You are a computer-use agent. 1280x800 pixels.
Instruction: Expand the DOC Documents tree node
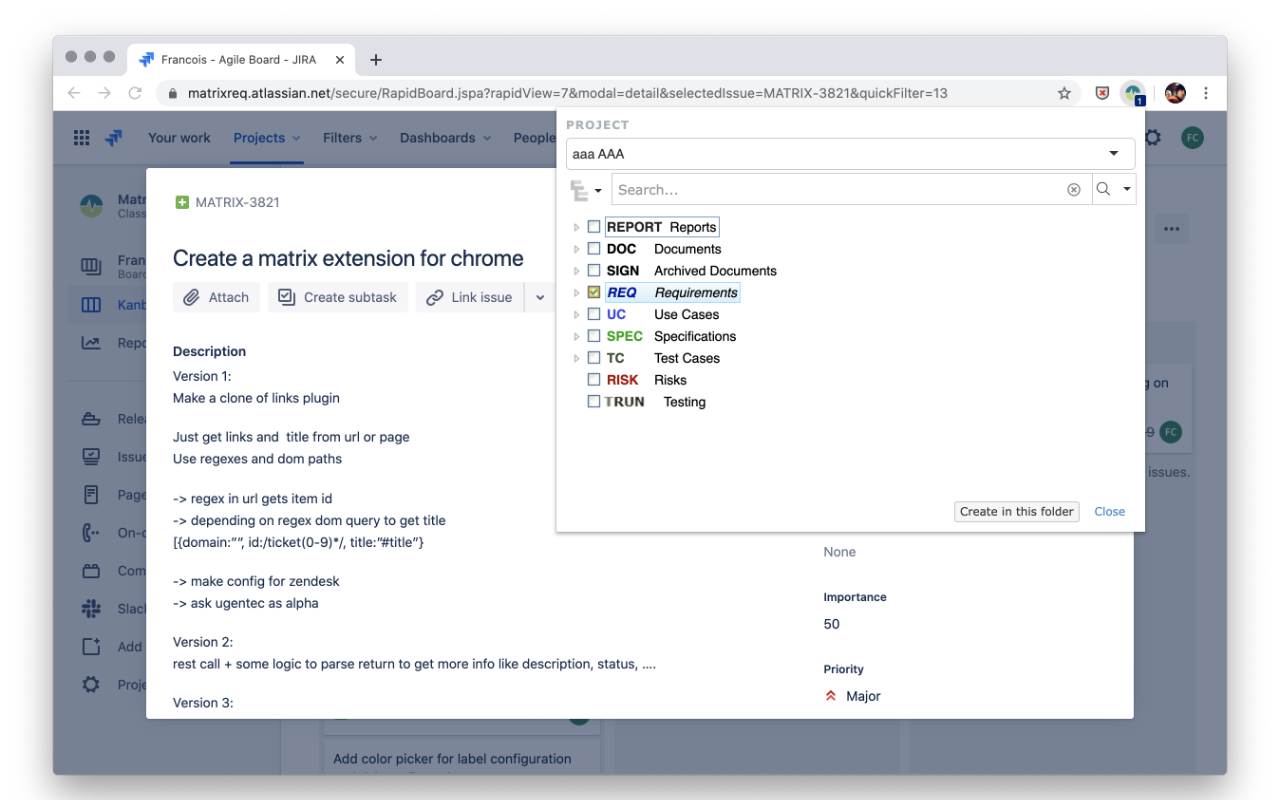point(576,249)
